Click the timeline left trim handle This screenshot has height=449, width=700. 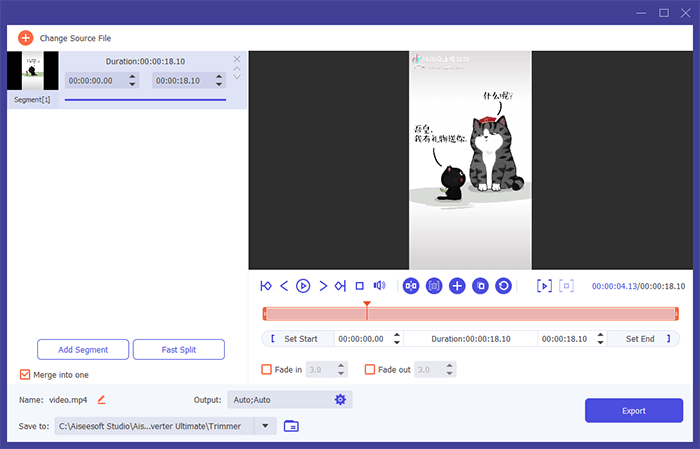[265, 314]
